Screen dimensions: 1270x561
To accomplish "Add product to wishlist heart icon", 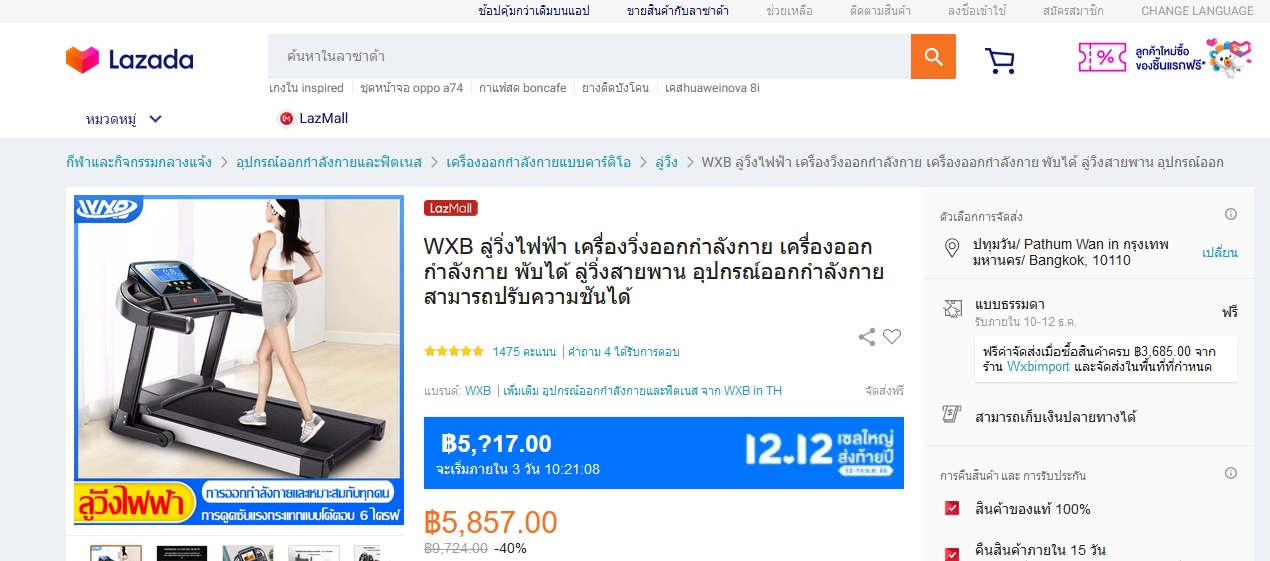I will (x=892, y=337).
